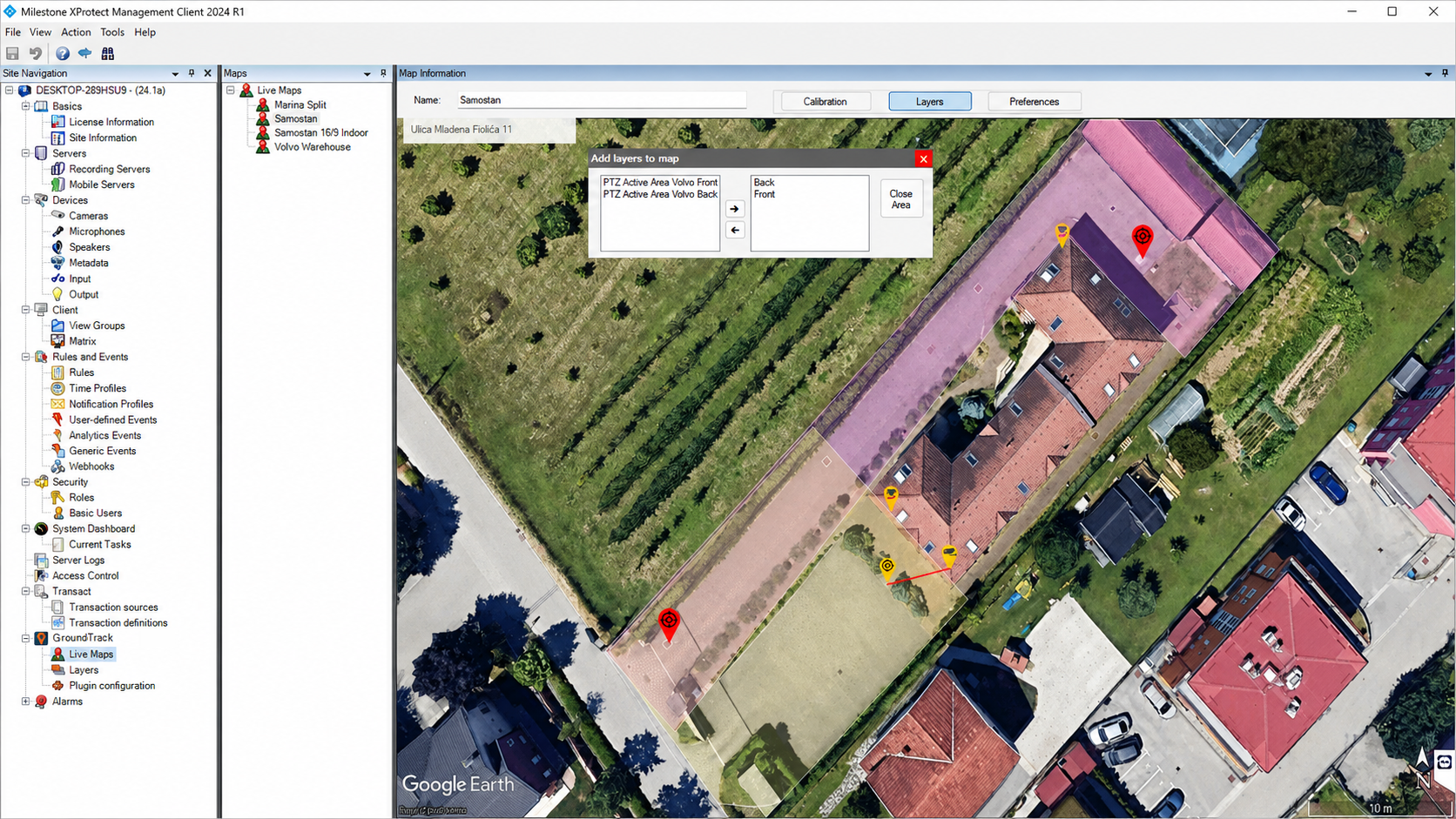
Task: Close the Site Navigation panel
Action: pyautogui.click(x=207, y=74)
